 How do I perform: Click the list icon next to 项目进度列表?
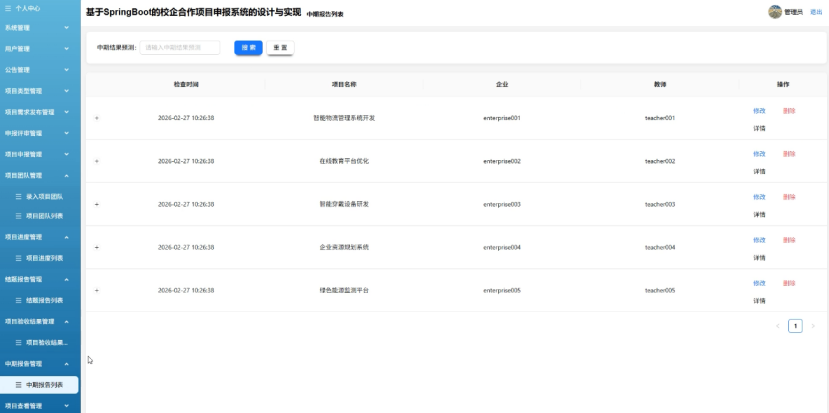click(x=19, y=258)
